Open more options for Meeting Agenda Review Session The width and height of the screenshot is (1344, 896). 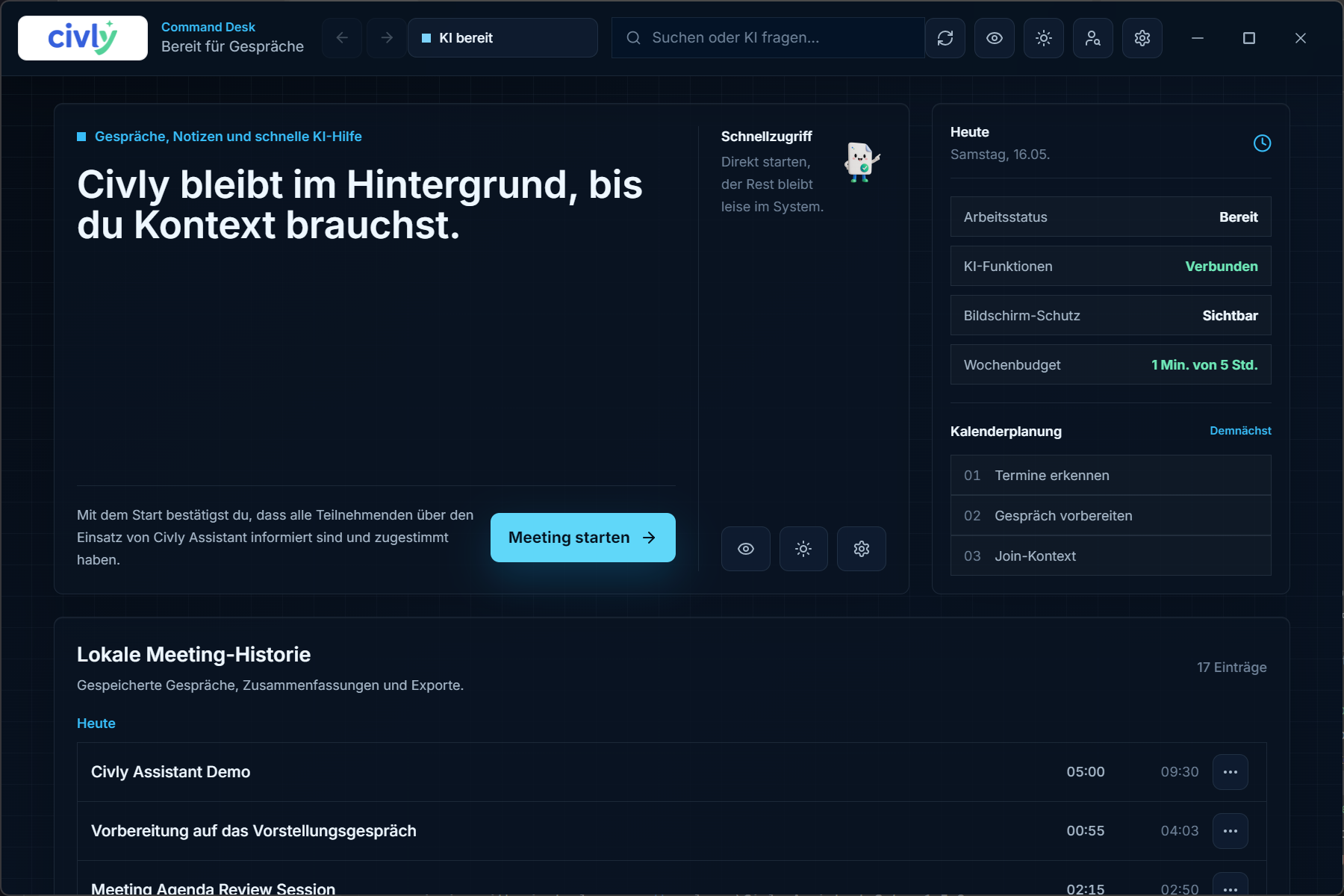click(x=1231, y=886)
